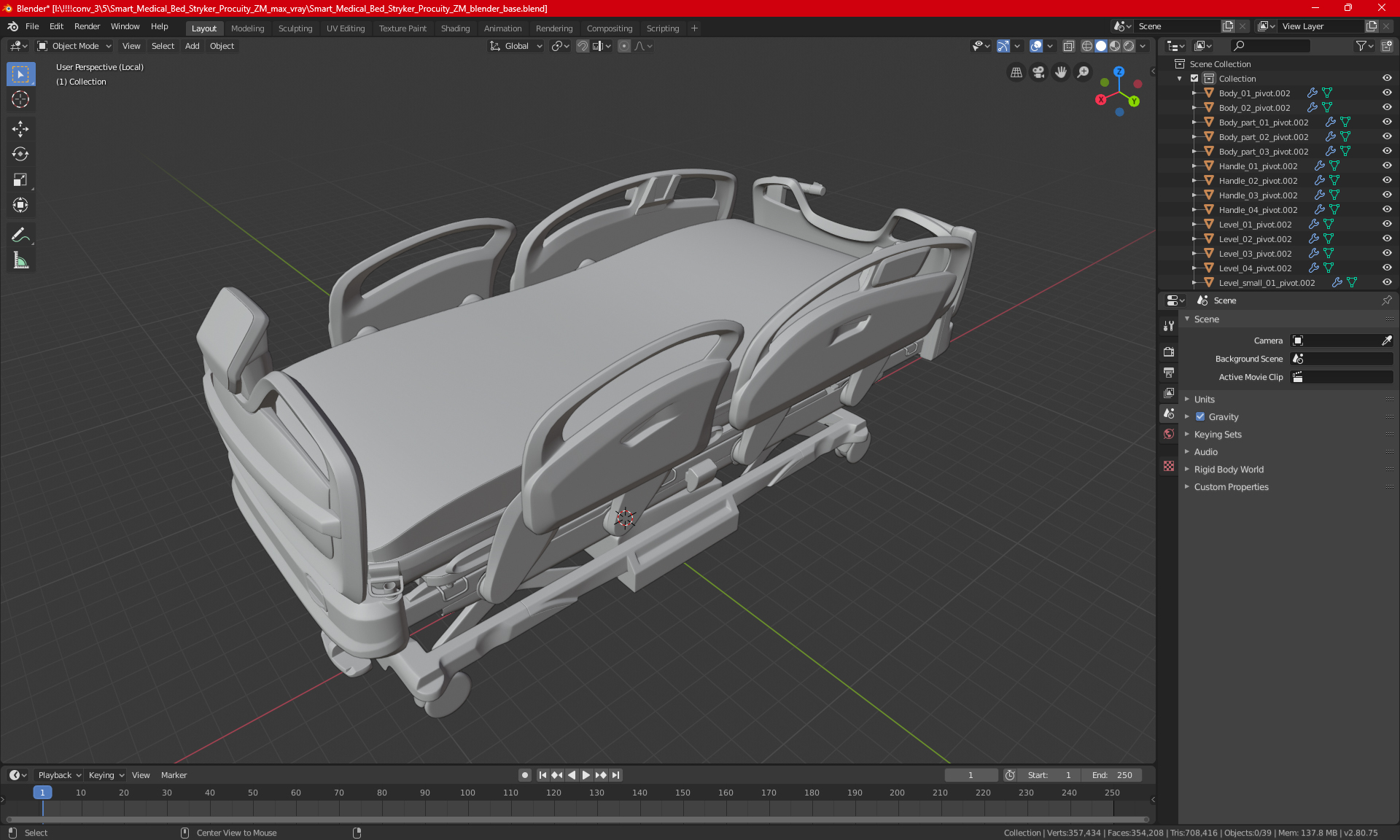1400x840 pixels.
Task: Play the animation forward
Action: [x=586, y=775]
